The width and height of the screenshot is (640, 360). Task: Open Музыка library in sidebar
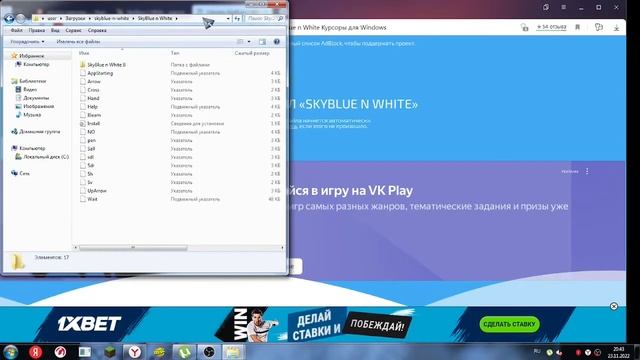tap(32, 115)
